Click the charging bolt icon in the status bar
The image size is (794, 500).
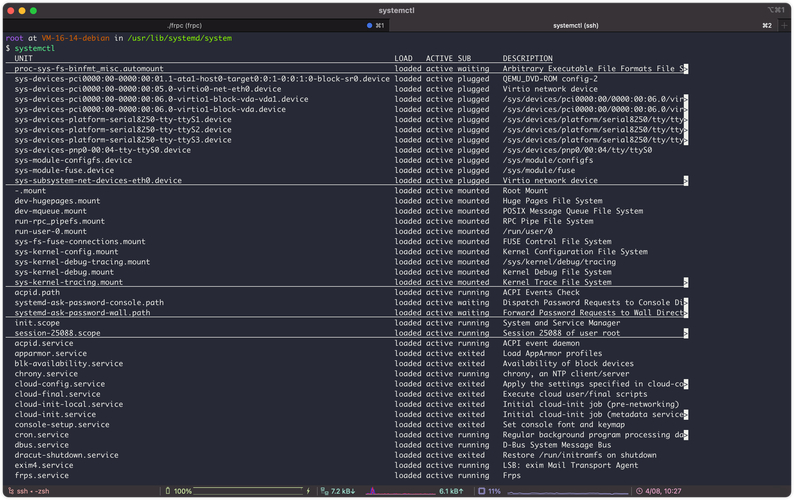pos(308,491)
